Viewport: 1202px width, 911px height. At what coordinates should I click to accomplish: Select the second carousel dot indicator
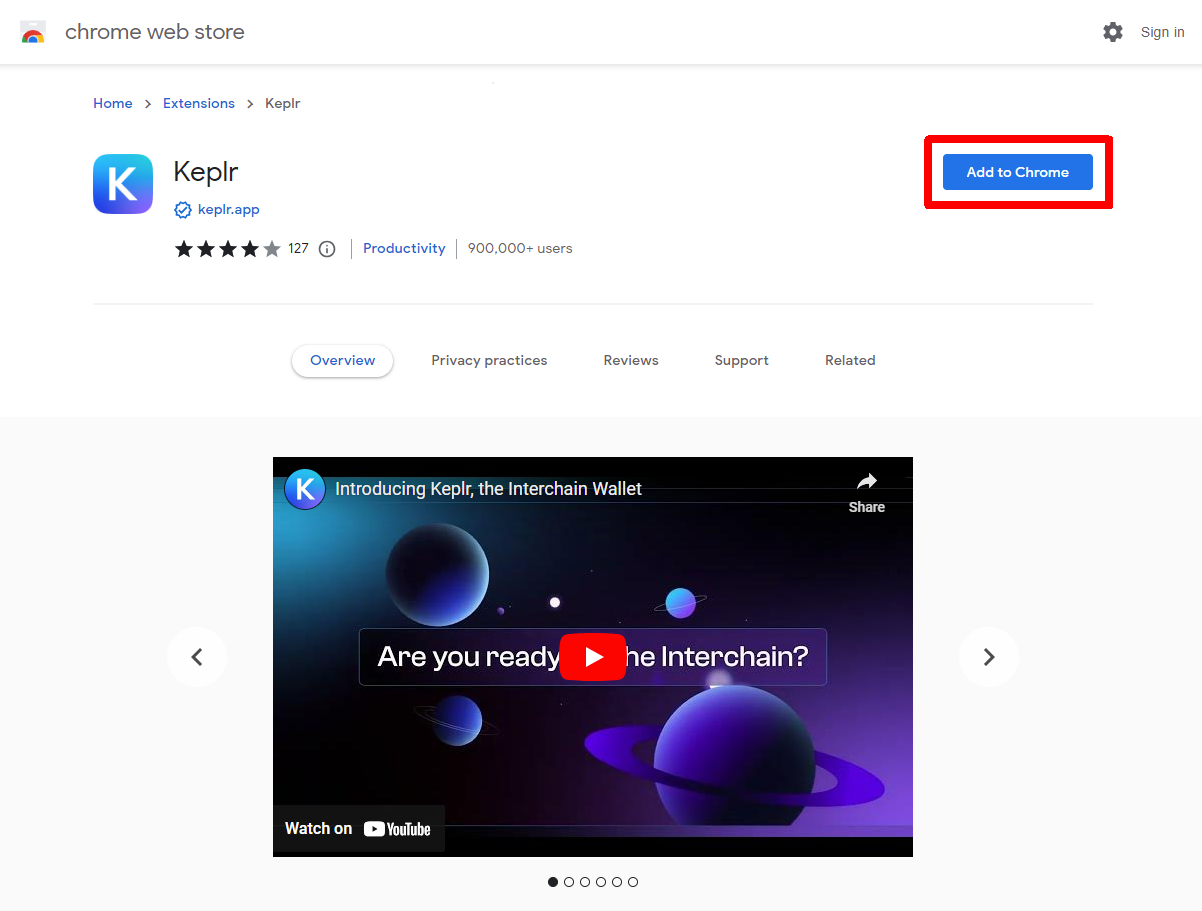[x=569, y=882]
